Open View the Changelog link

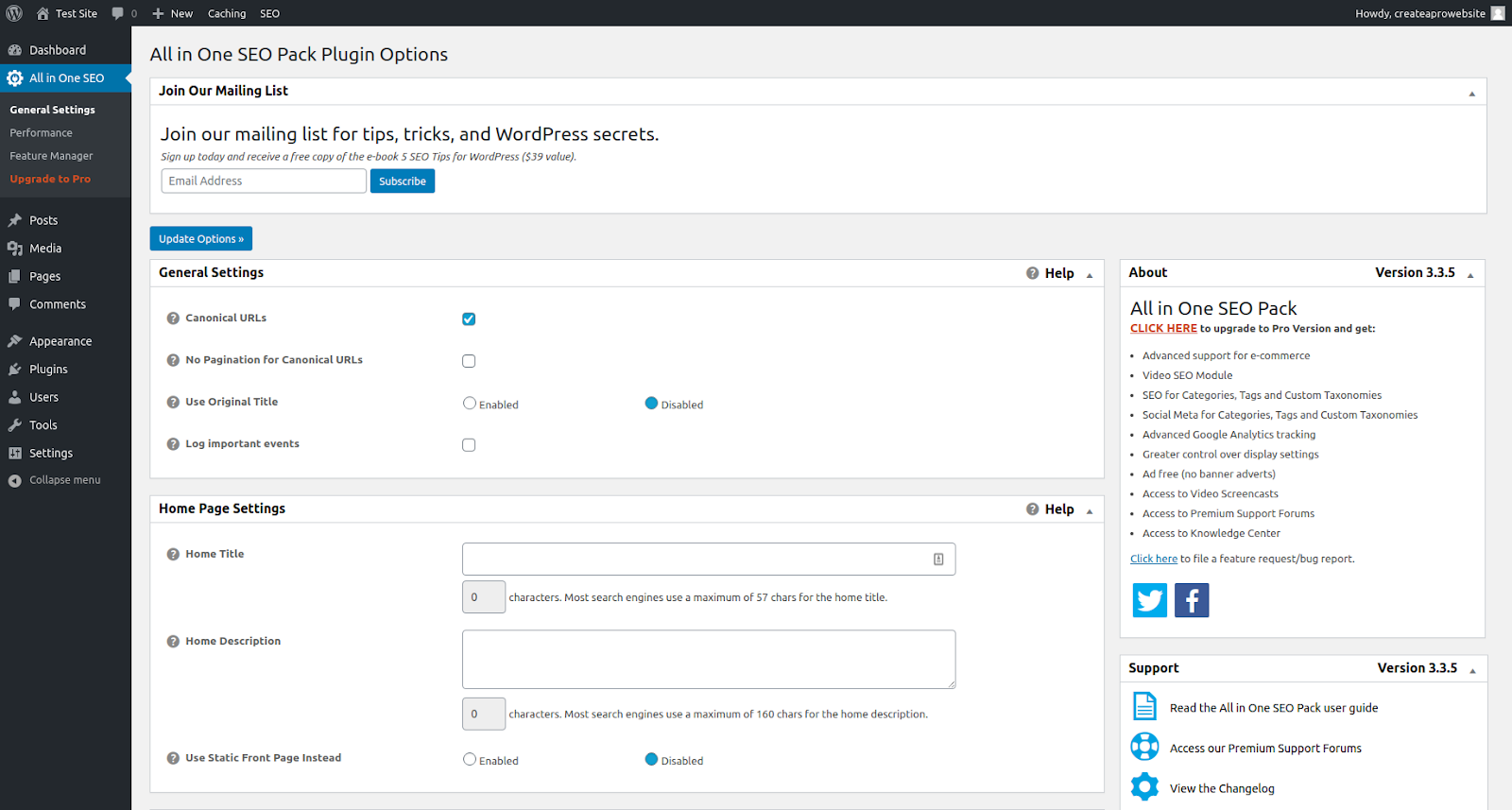[1222, 789]
